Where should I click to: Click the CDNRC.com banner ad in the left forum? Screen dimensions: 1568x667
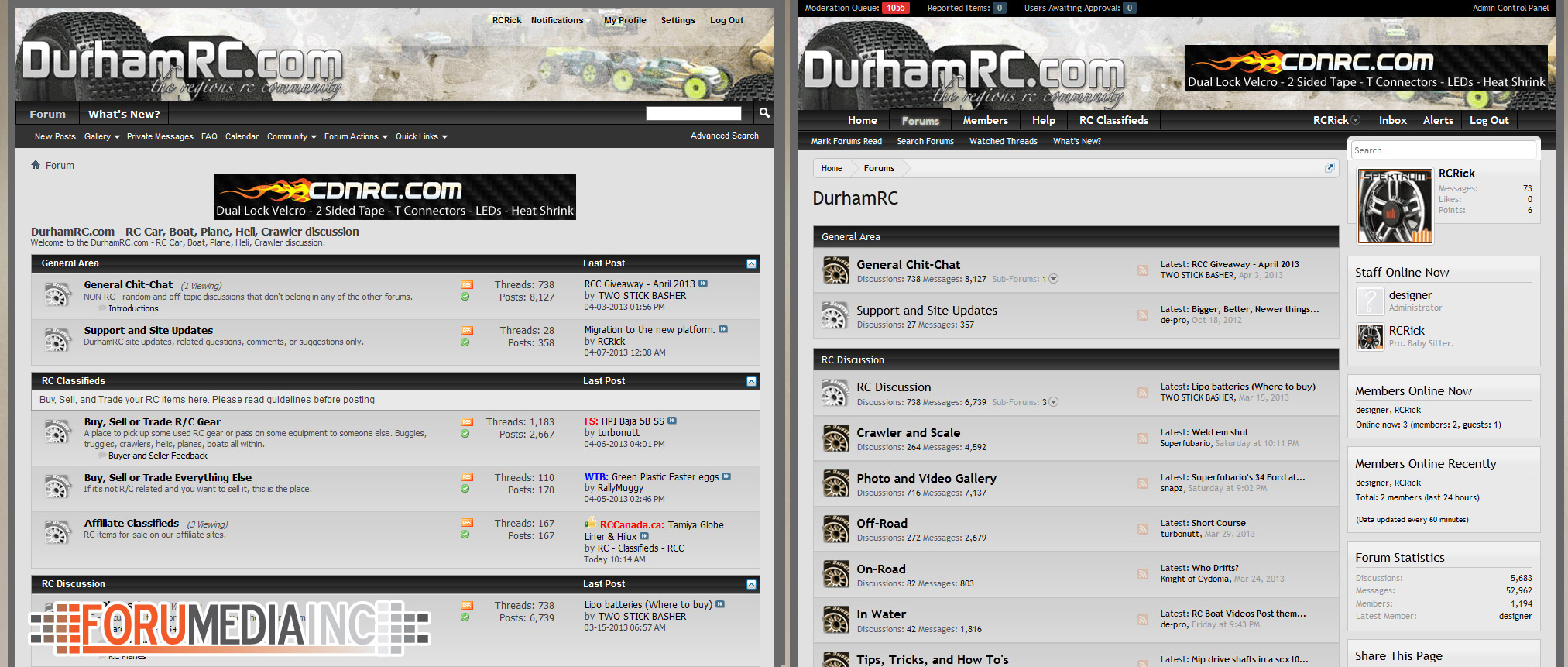click(x=395, y=197)
